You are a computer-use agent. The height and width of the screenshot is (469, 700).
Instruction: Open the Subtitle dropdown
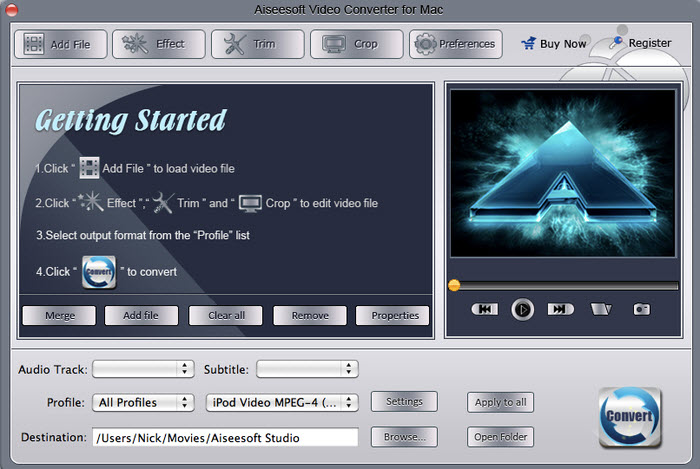click(x=307, y=369)
